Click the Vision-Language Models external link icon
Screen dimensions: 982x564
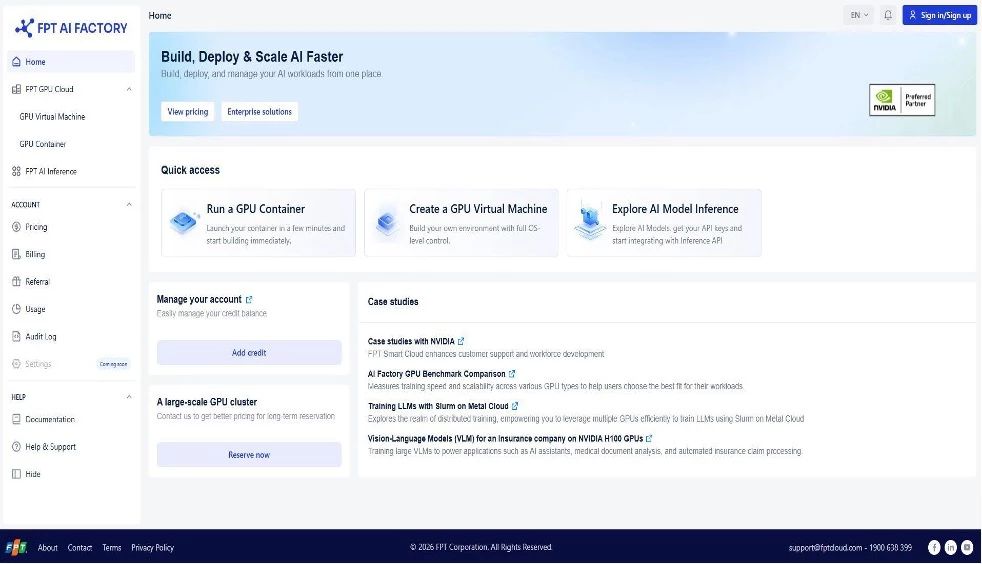click(649, 439)
